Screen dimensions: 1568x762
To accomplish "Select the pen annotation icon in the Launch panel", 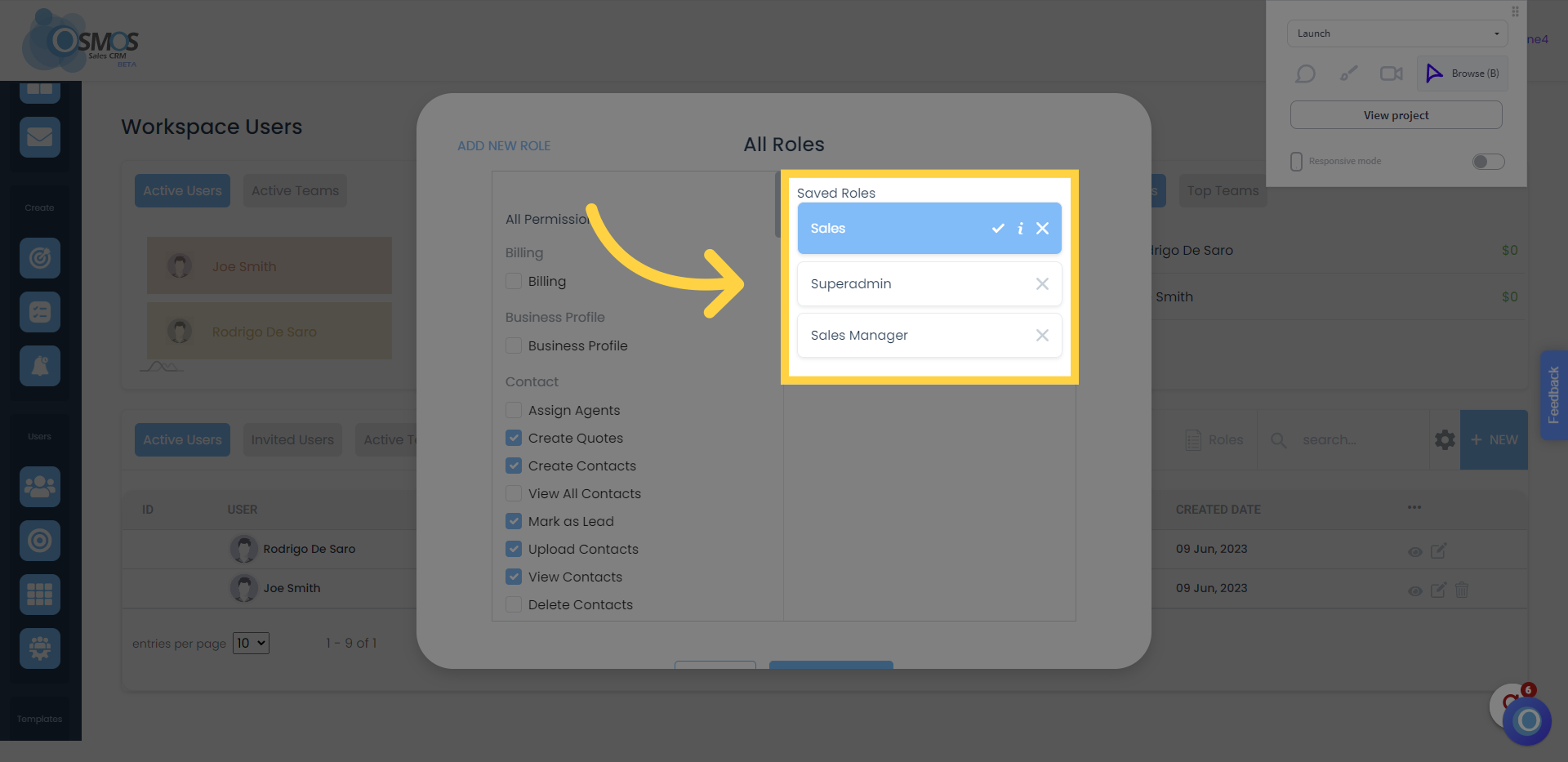I will coord(1348,74).
